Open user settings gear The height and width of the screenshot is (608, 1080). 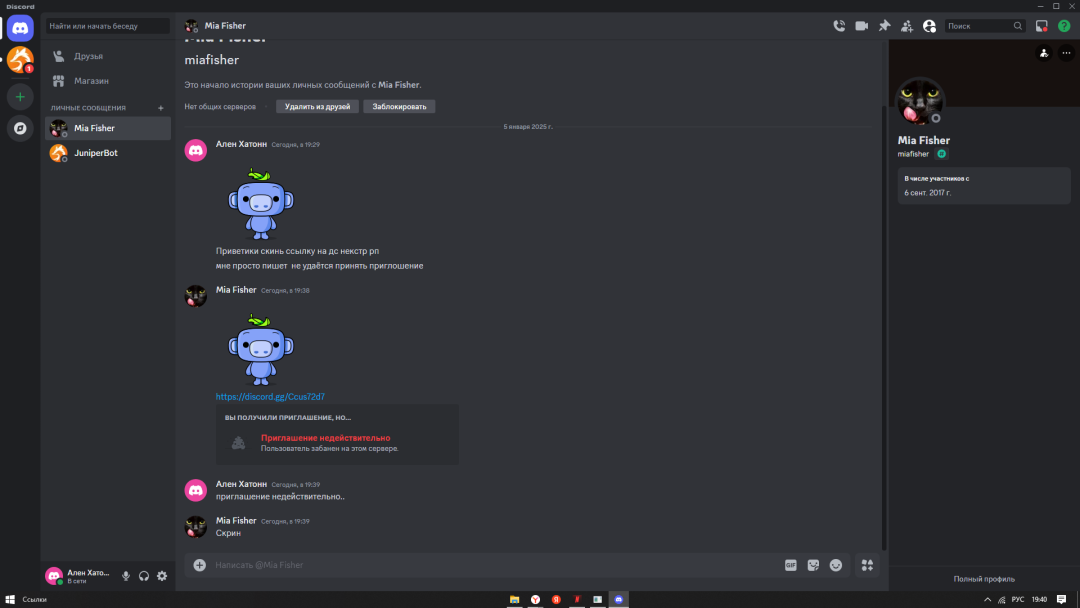pos(162,576)
